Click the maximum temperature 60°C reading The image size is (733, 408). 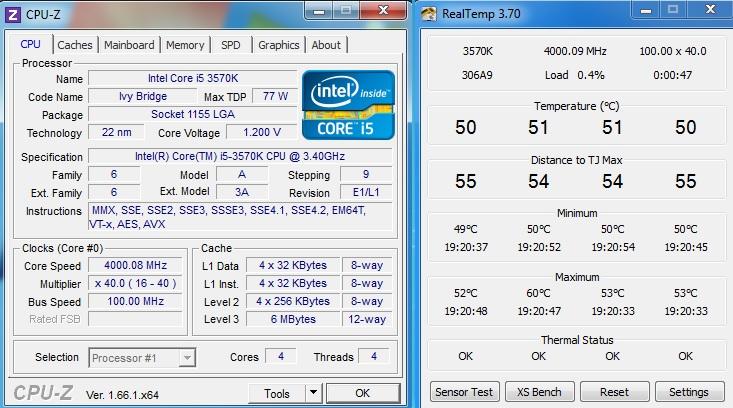click(539, 293)
